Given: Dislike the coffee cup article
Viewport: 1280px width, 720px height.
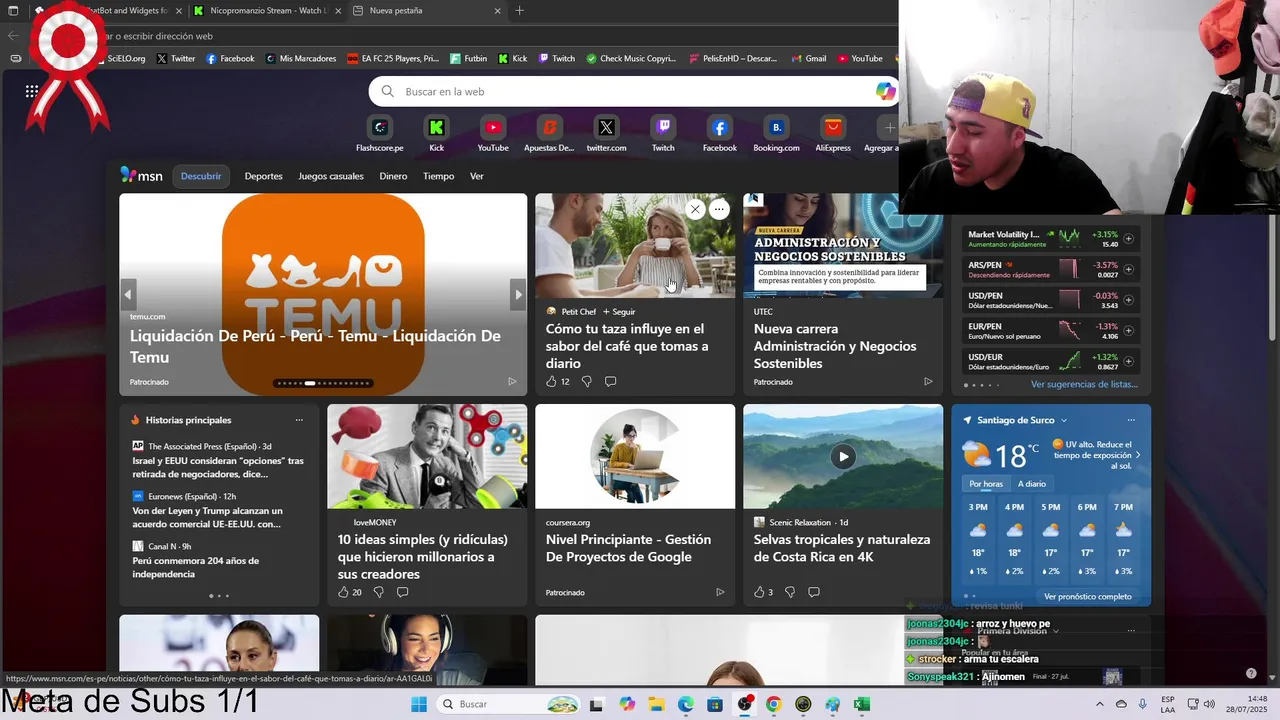Looking at the screenshot, I should (x=587, y=381).
